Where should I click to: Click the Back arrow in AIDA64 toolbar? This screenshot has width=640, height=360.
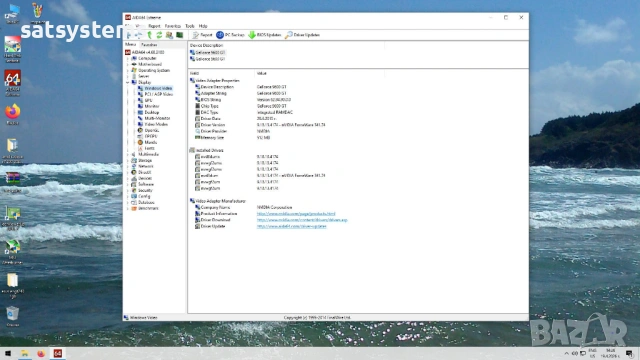[x=129, y=35]
